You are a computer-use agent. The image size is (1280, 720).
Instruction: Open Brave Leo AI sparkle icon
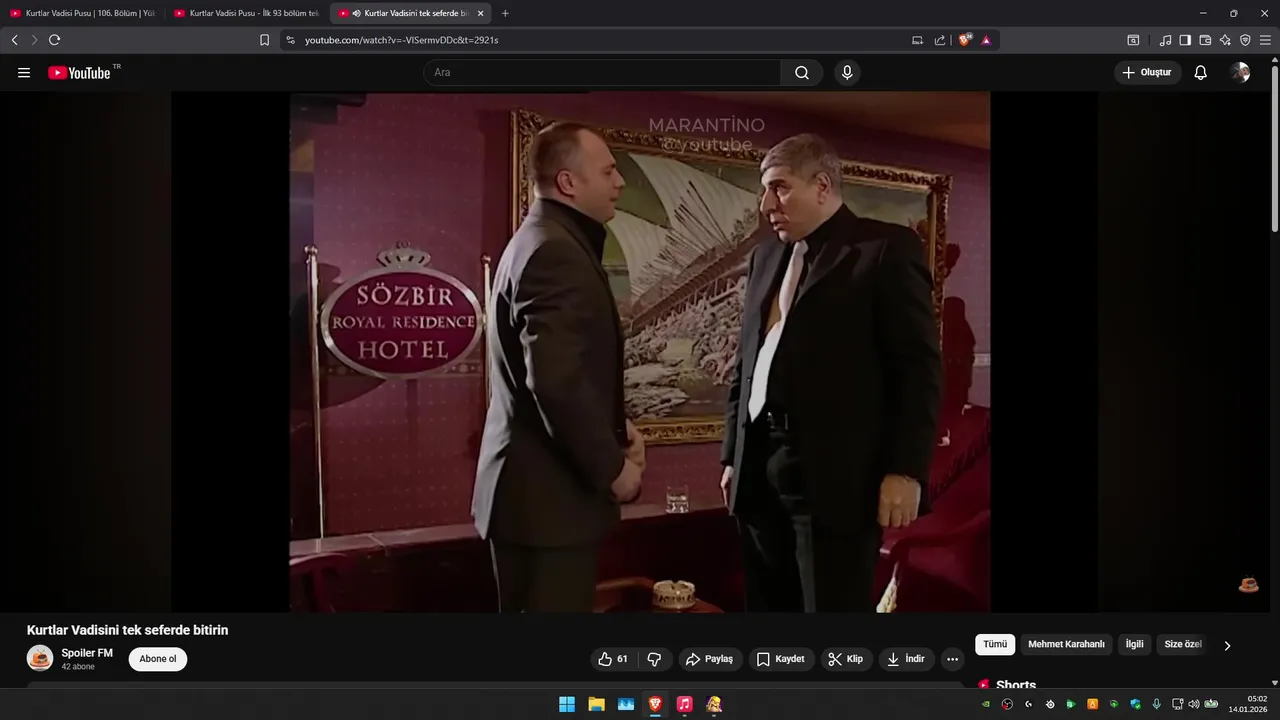(1225, 40)
